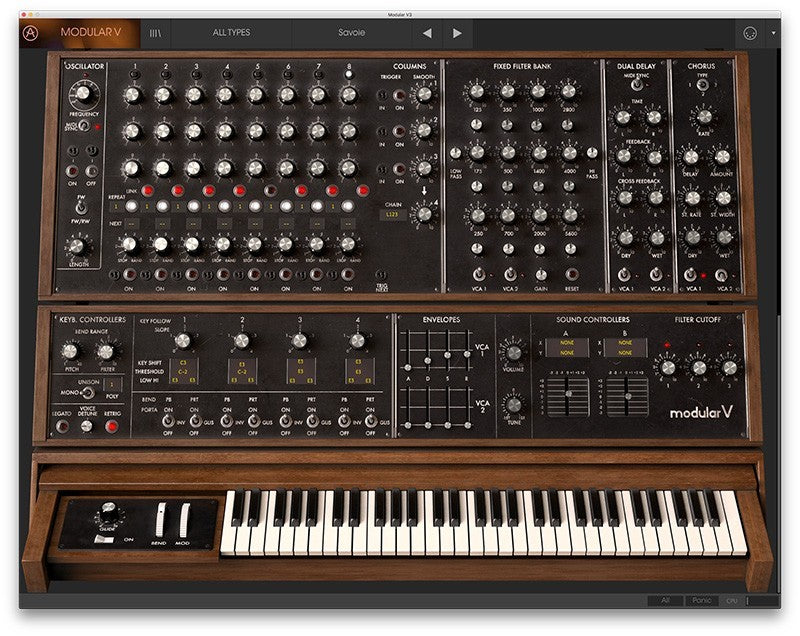Click the master Tune knob
Viewport: 800px width, 636px height.
pos(514,405)
